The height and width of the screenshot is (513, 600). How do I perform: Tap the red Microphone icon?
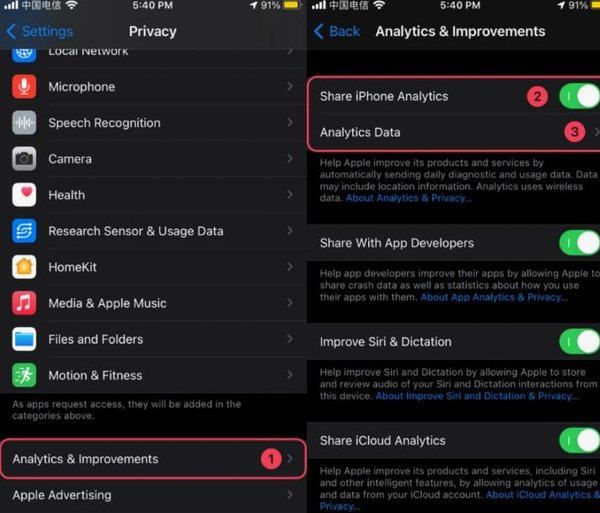tap(24, 86)
